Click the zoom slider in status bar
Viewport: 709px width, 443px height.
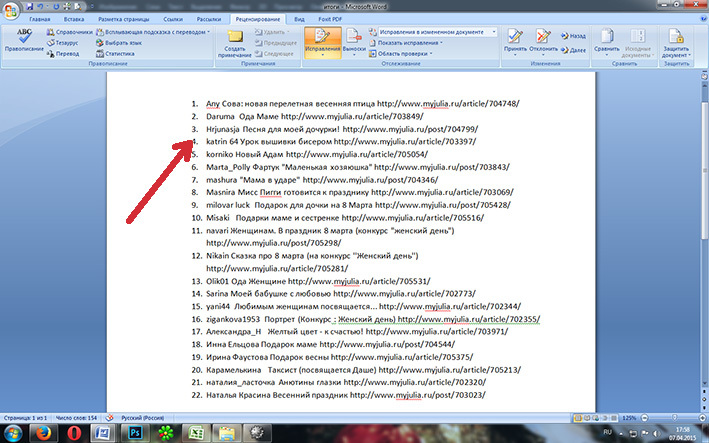point(664,416)
